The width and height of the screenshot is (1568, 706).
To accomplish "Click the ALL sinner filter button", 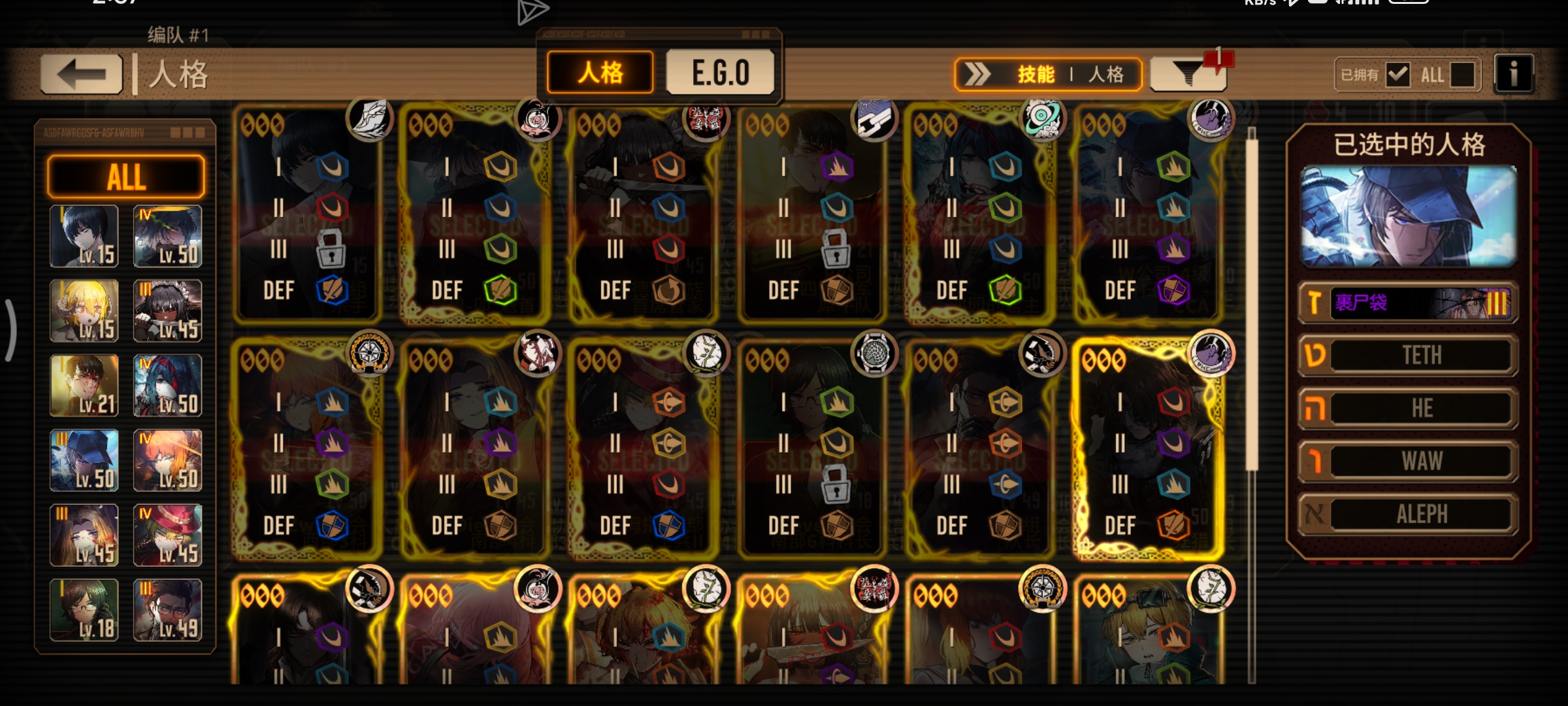I will point(126,176).
